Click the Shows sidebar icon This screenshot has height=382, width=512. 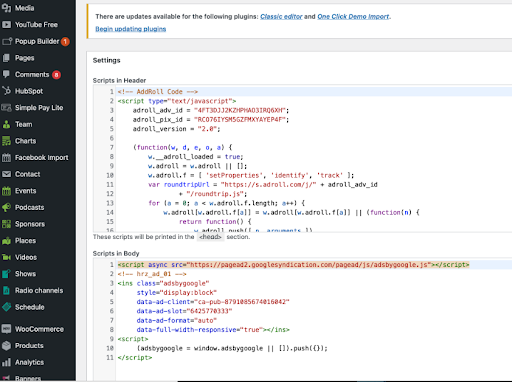tap(6, 274)
